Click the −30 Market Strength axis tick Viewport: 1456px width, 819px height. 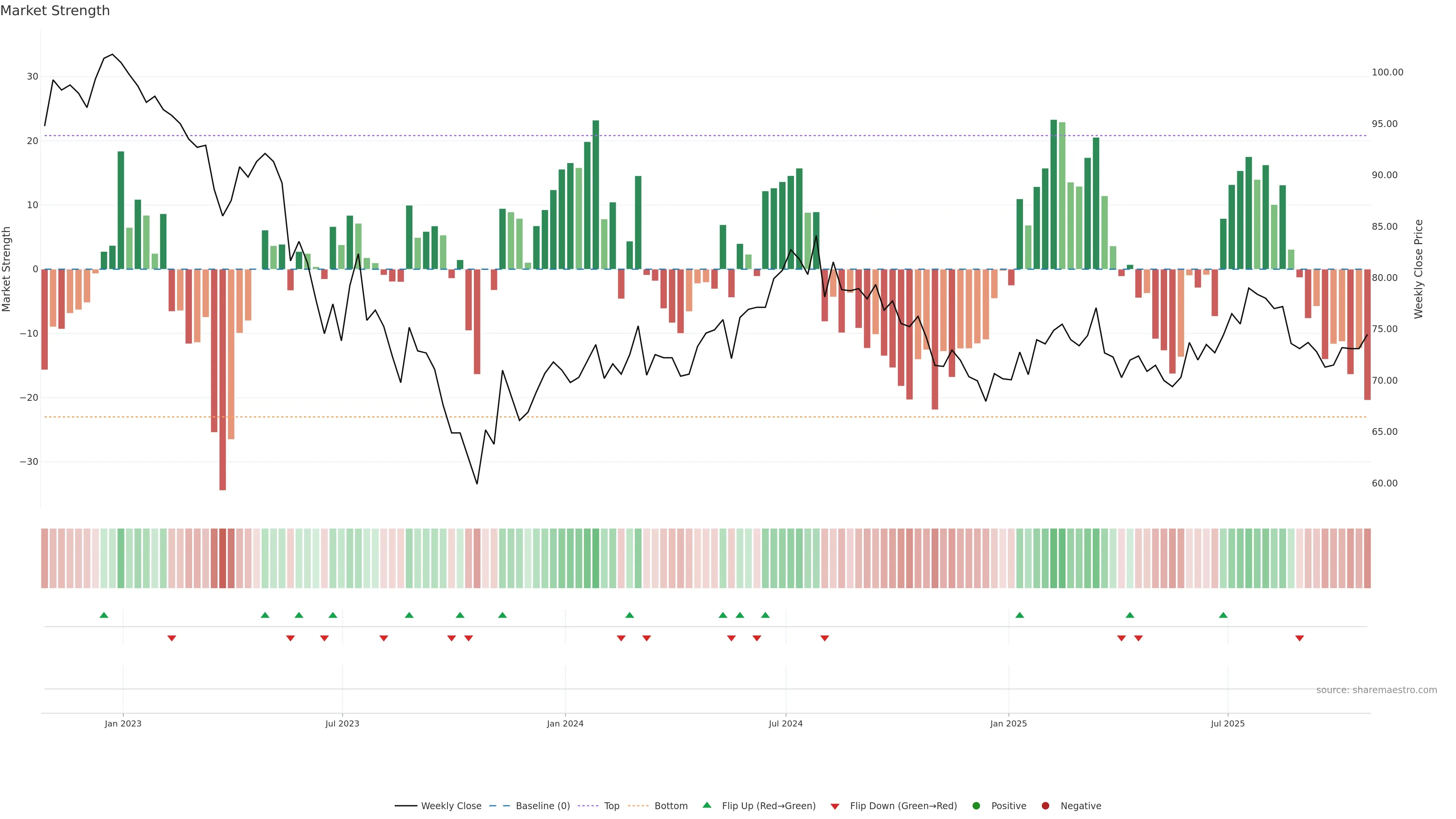tap(29, 462)
